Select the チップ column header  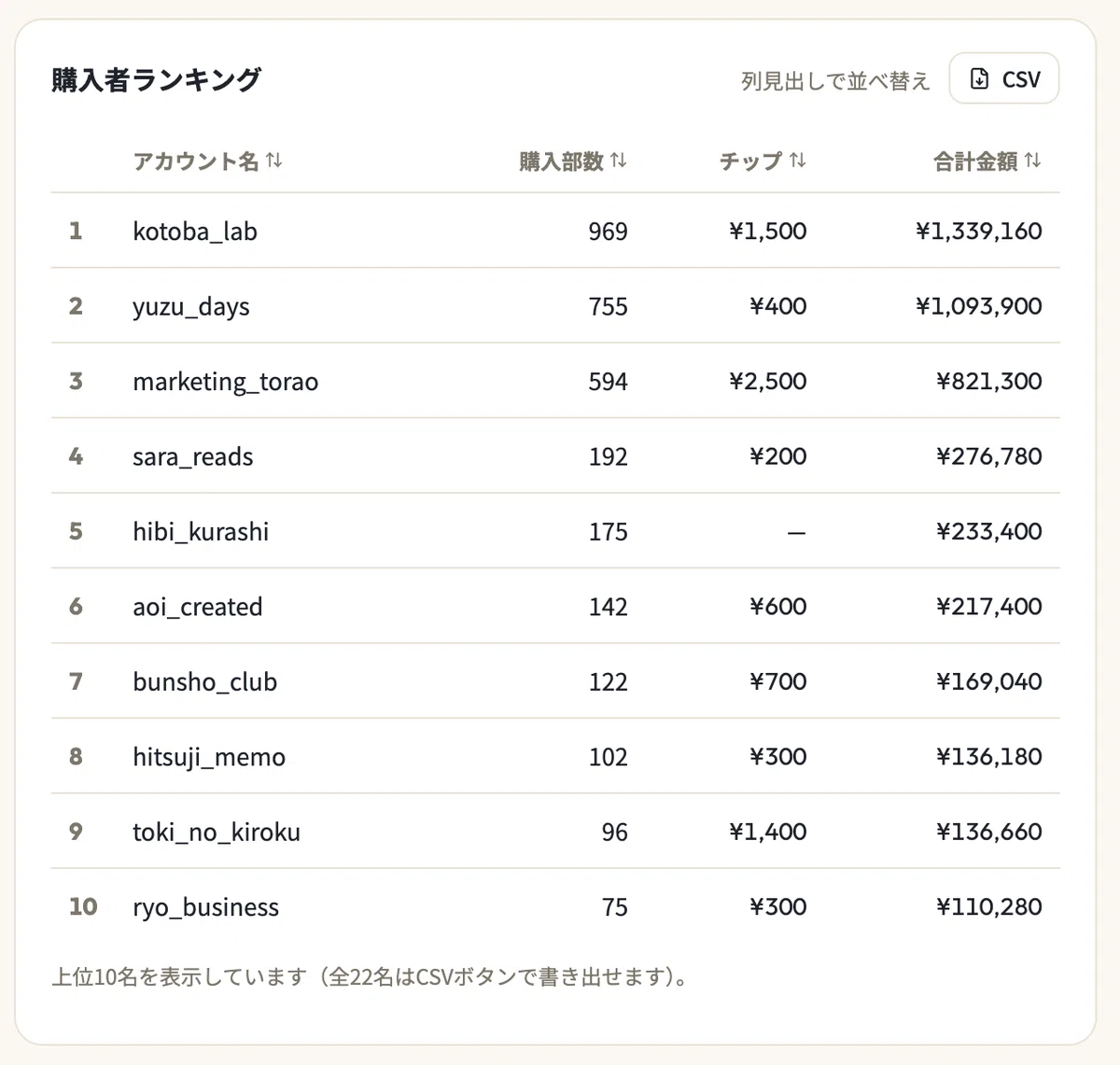(x=763, y=161)
